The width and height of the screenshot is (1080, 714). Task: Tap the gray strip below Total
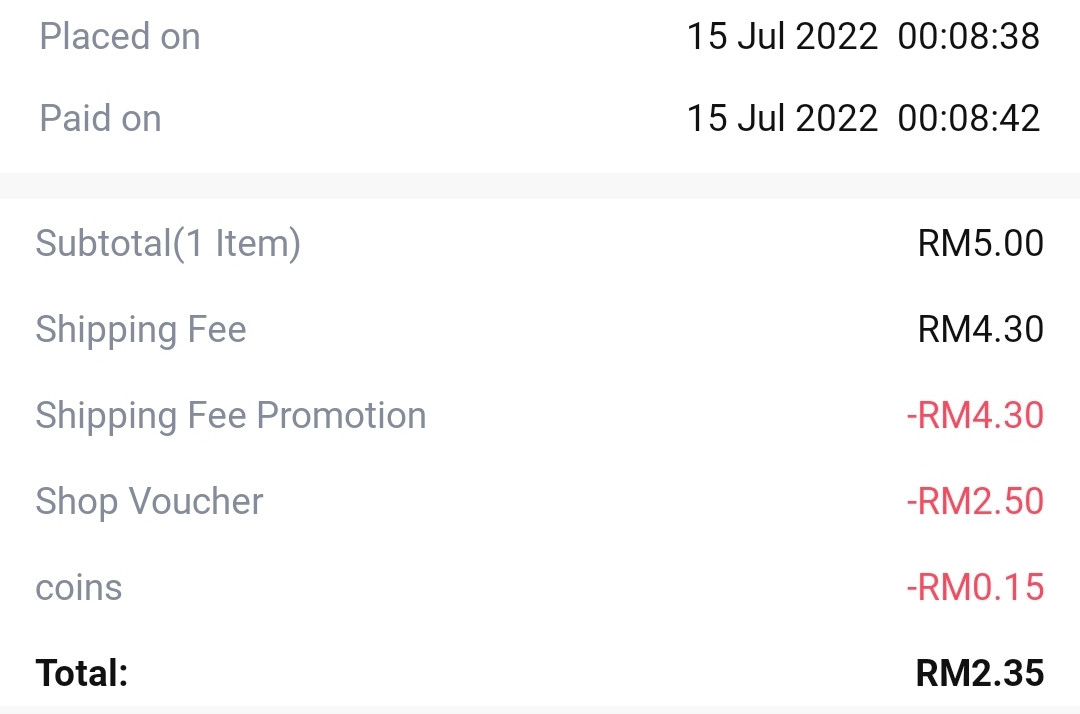[x=540, y=710]
